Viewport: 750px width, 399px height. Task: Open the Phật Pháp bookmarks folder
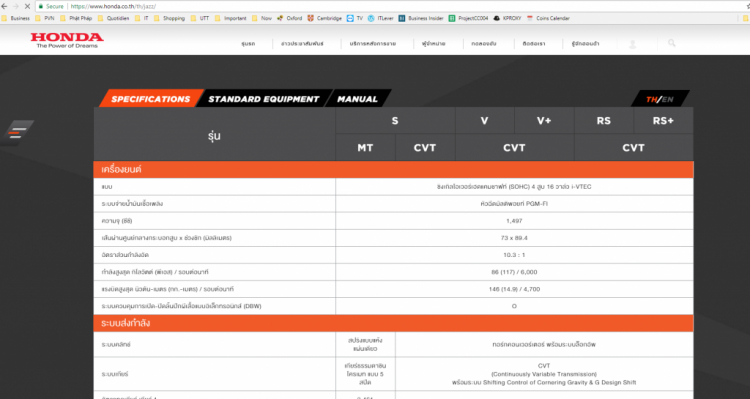[x=76, y=18]
